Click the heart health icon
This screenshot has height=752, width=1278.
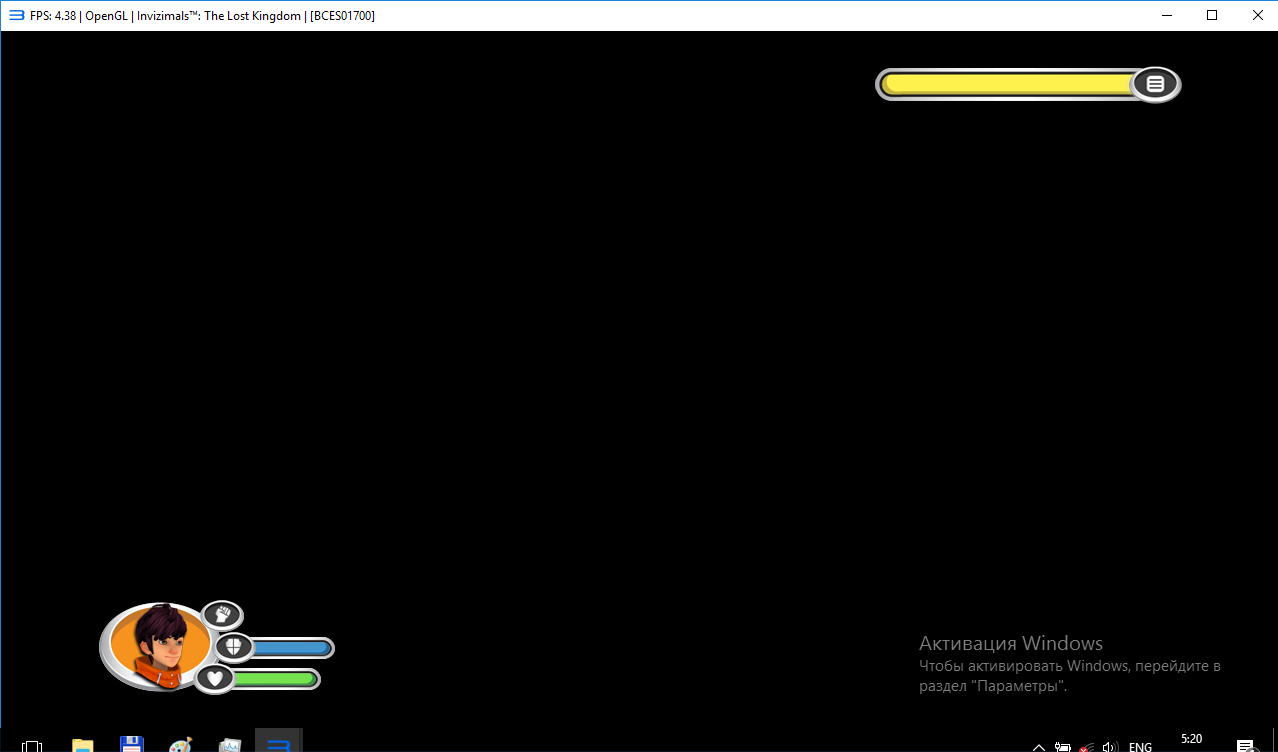(x=214, y=679)
